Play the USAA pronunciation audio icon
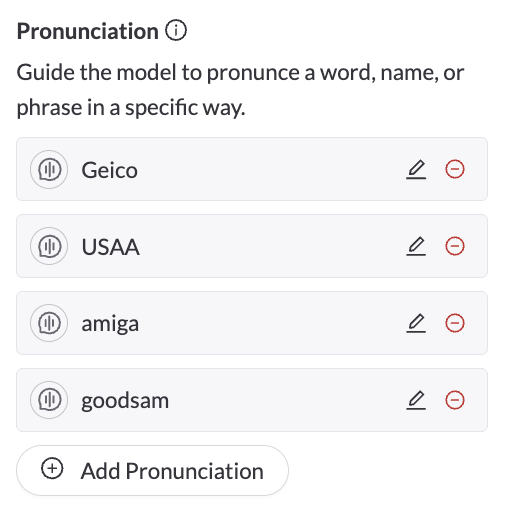The height and width of the screenshot is (508, 506). coord(49,246)
